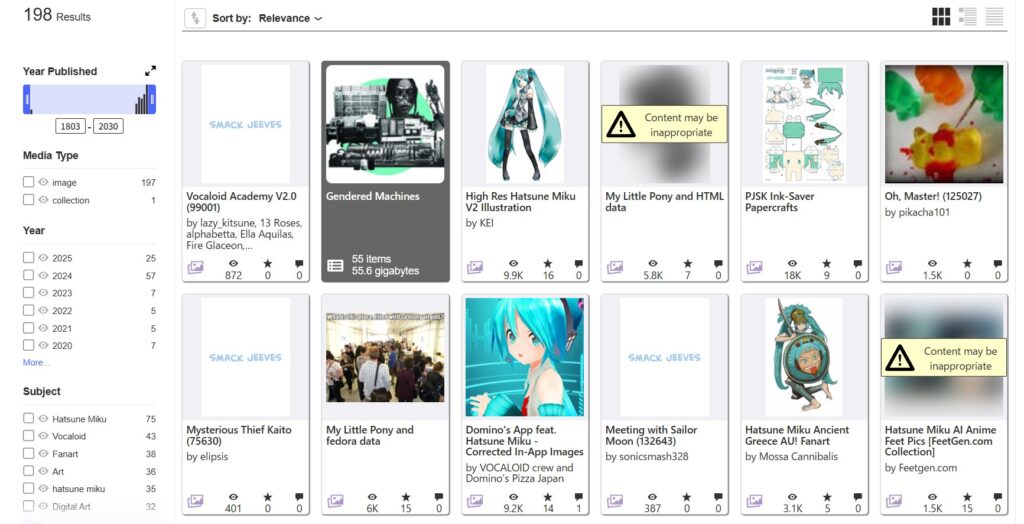Click author text 'by pikacha101'
Viewport: 1024px width, 524px height.
(x=917, y=212)
